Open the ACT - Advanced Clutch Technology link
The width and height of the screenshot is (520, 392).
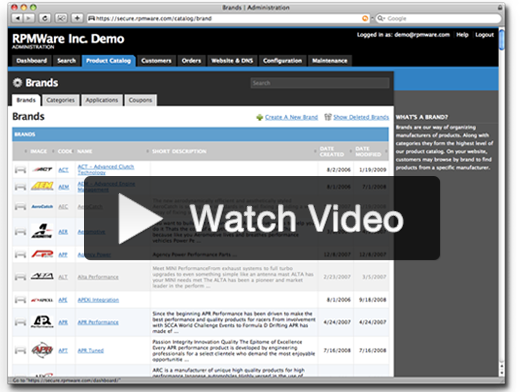106,169
